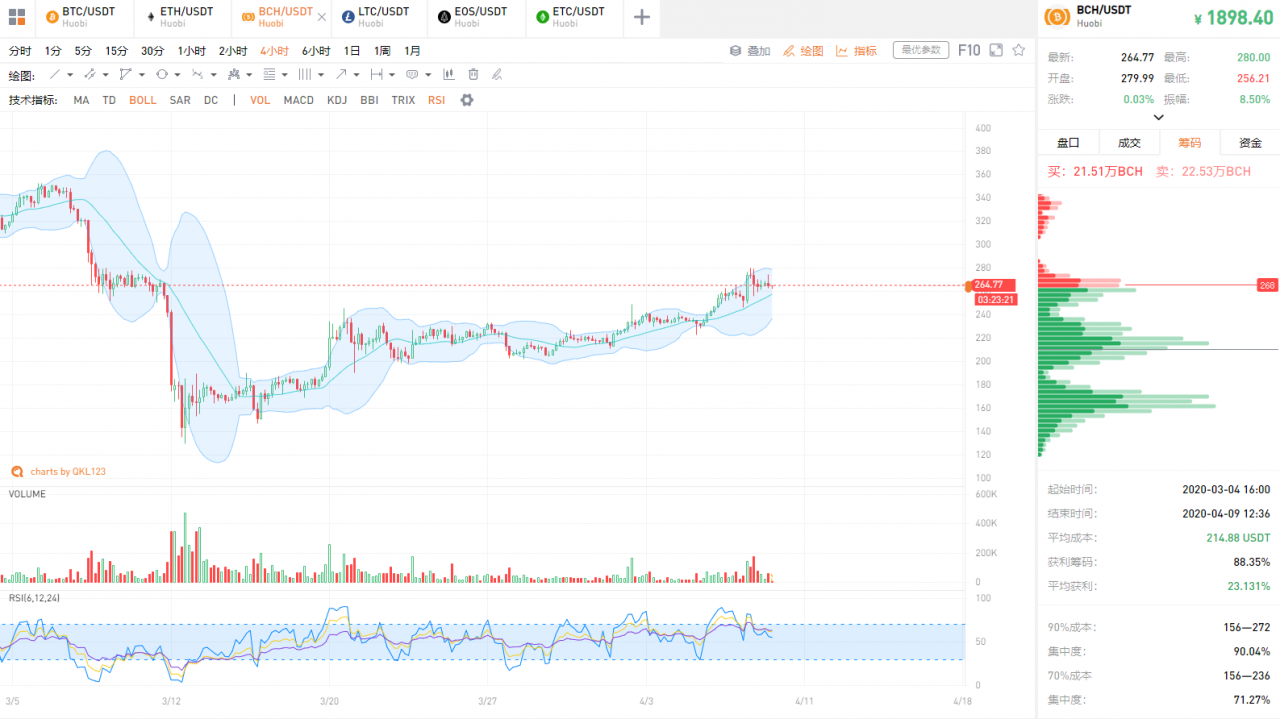Expand more price details chevron
Image resolution: width=1280 pixels, height=719 pixels.
(1158, 117)
